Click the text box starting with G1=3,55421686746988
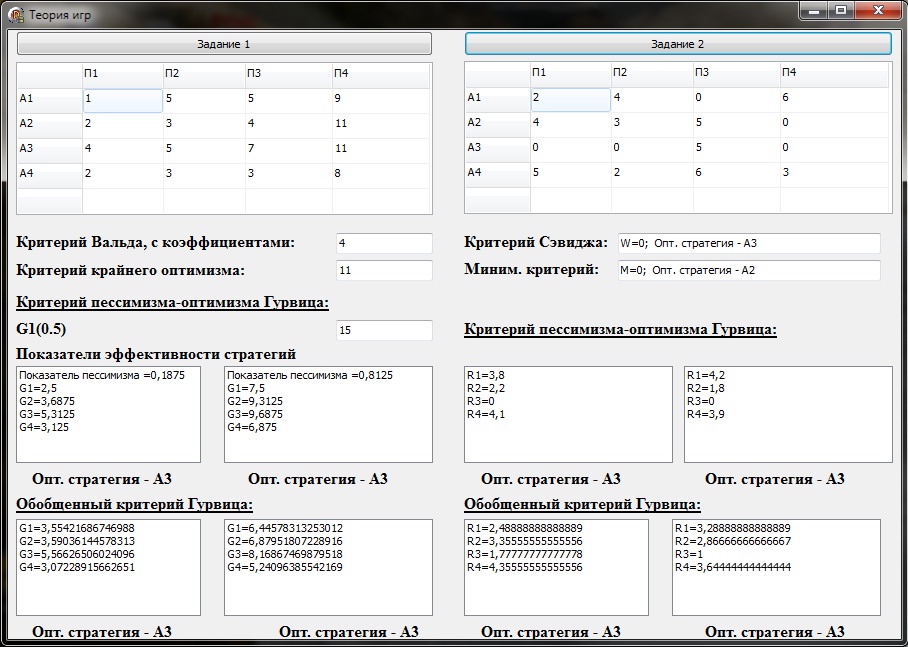The width and height of the screenshot is (908, 647). click(108, 567)
